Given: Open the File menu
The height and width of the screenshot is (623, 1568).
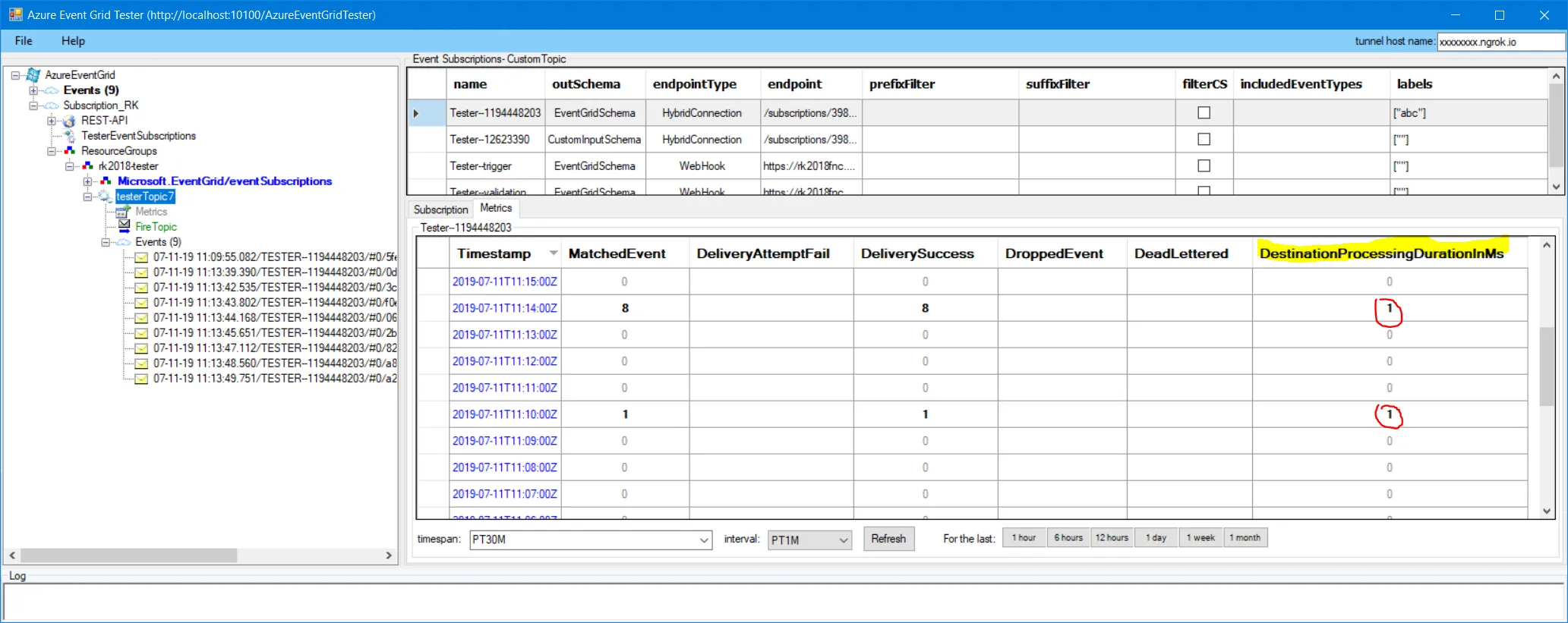Looking at the screenshot, I should point(24,41).
